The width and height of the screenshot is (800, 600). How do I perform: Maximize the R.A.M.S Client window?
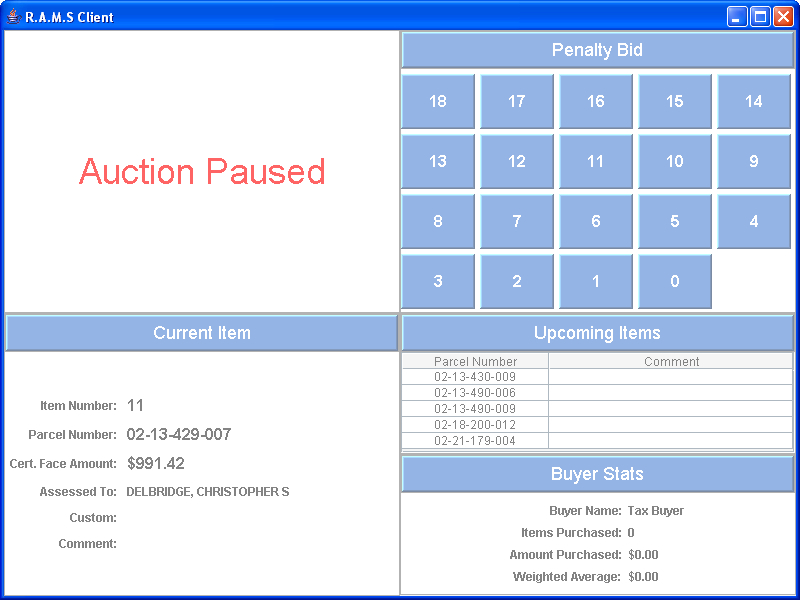(760, 17)
